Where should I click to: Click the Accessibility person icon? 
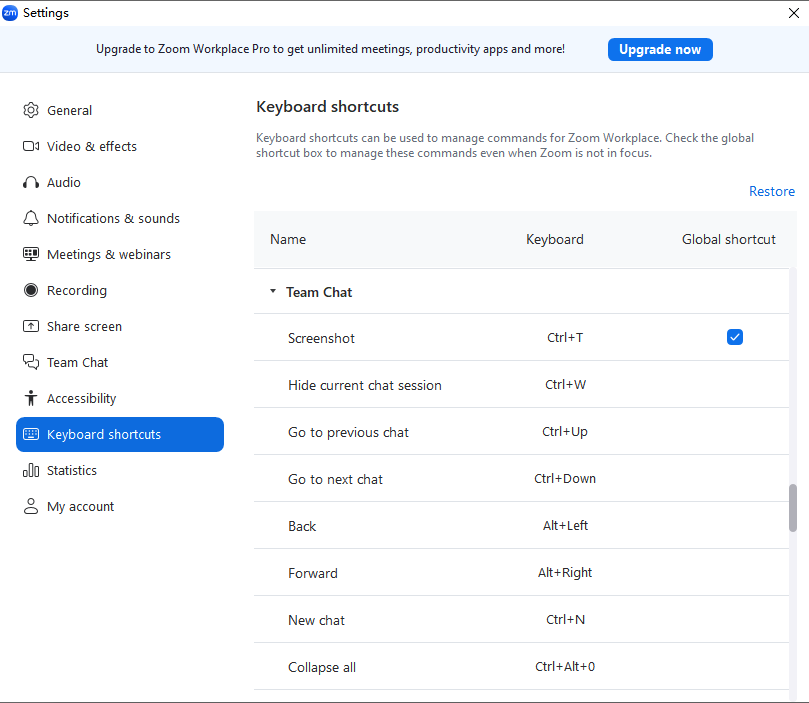coord(31,398)
